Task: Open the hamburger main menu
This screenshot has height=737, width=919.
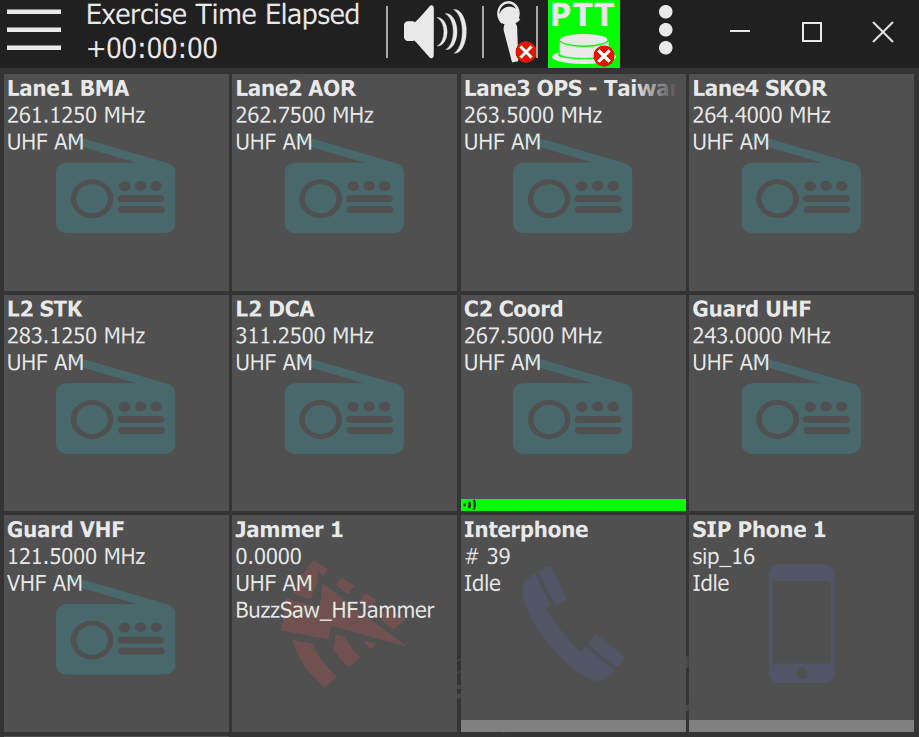Action: point(34,30)
